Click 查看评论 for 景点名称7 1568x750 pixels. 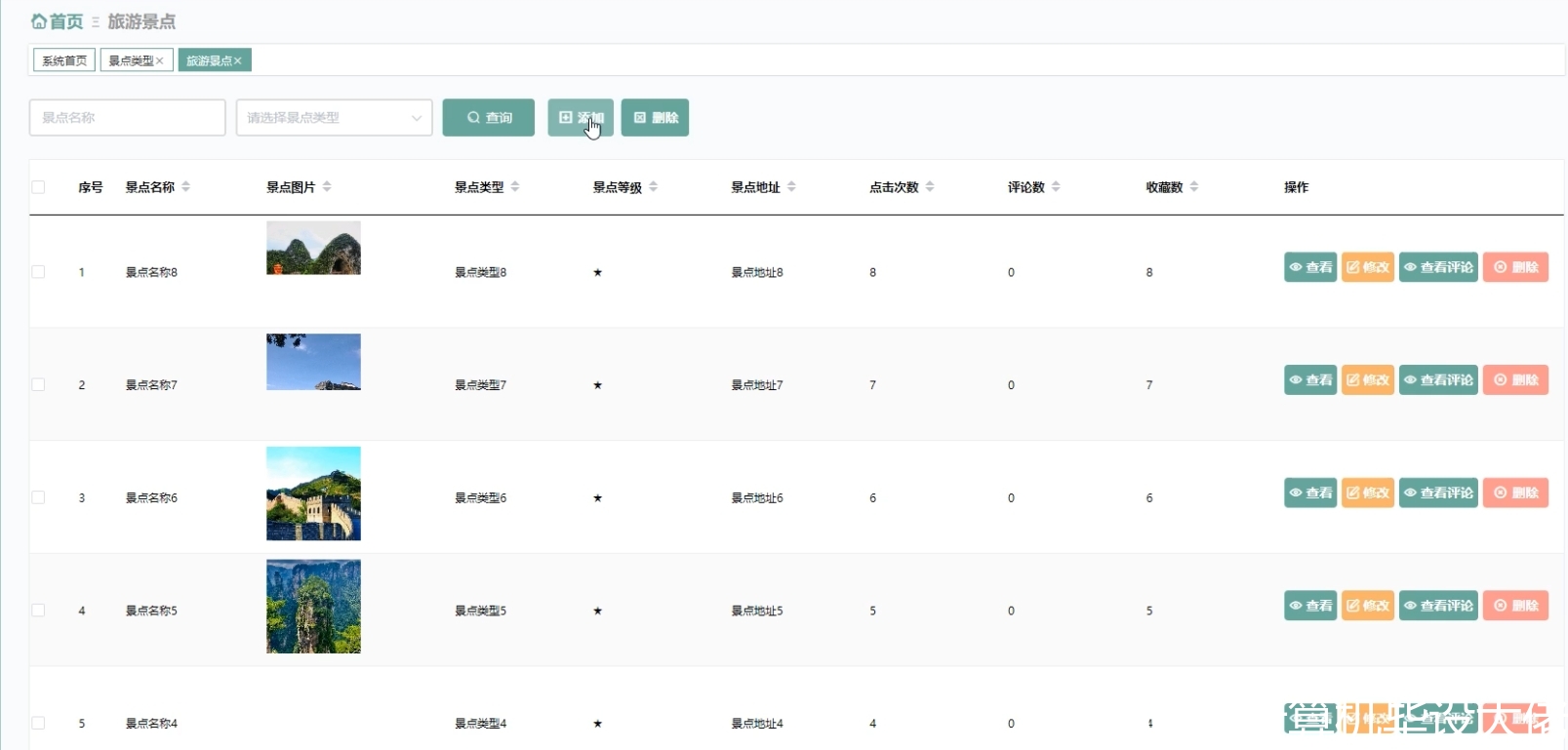pos(1438,379)
